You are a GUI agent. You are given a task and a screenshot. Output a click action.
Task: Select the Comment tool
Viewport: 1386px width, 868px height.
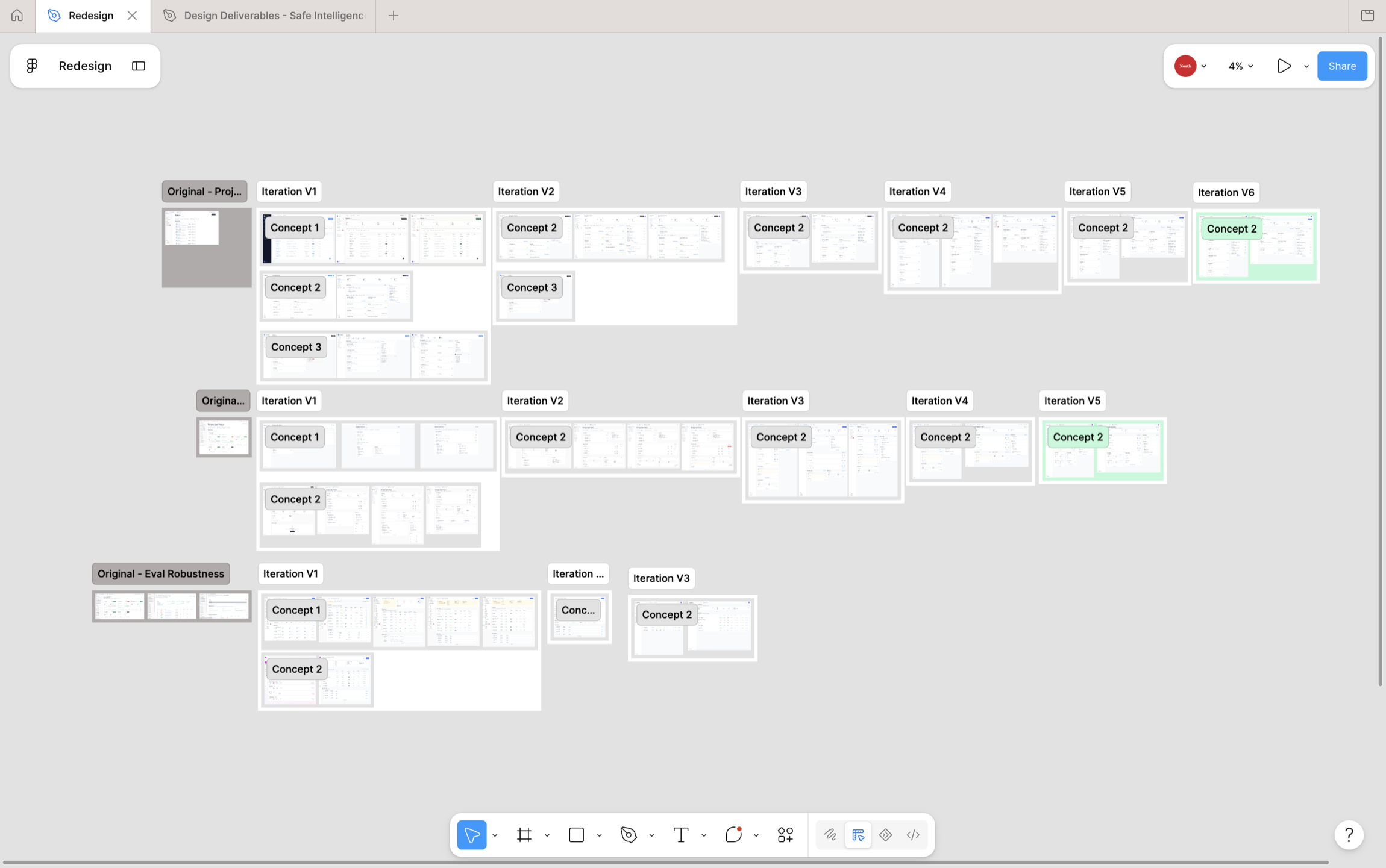tap(733, 835)
